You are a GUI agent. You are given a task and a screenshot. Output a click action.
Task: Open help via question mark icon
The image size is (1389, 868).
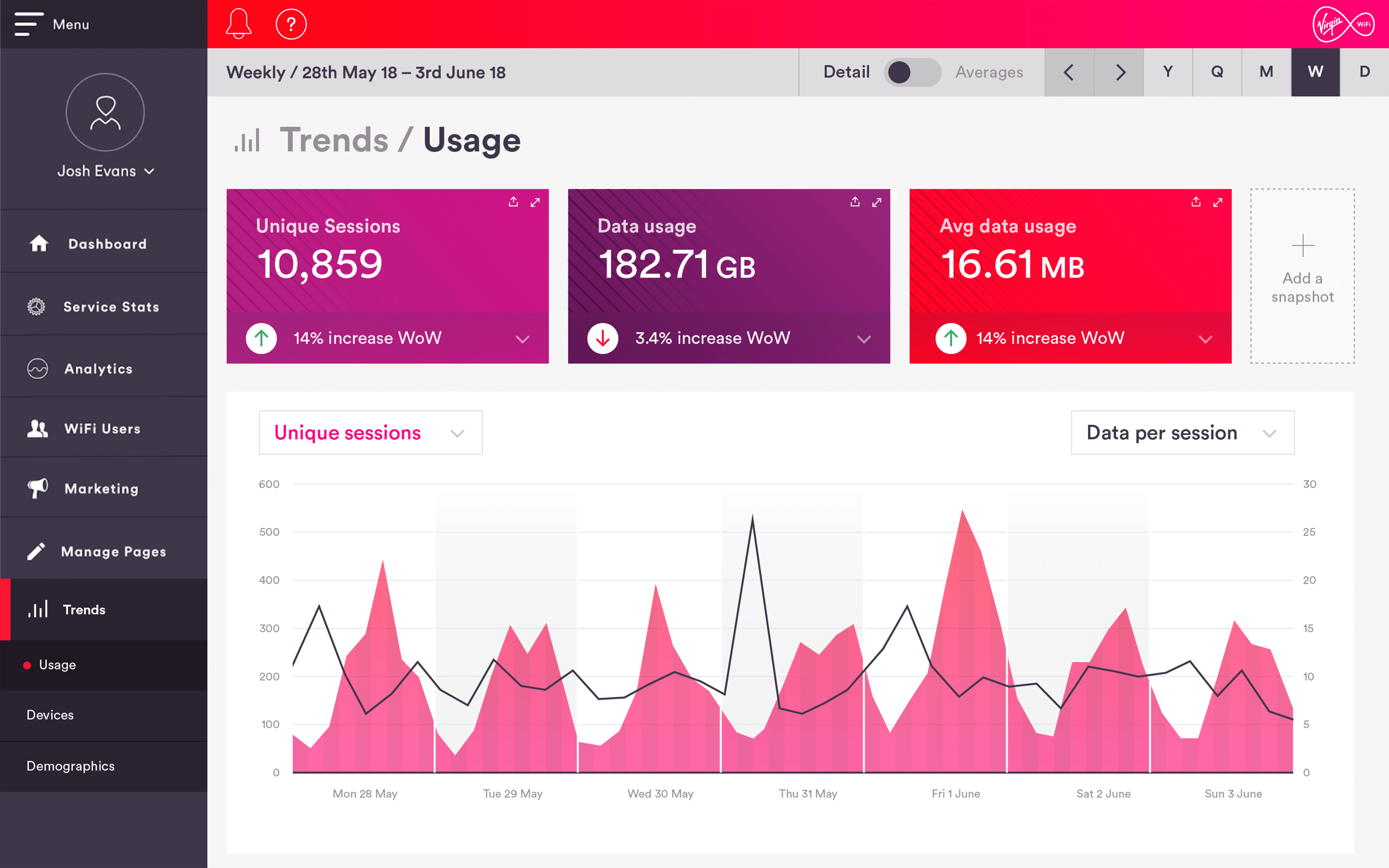(291, 24)
